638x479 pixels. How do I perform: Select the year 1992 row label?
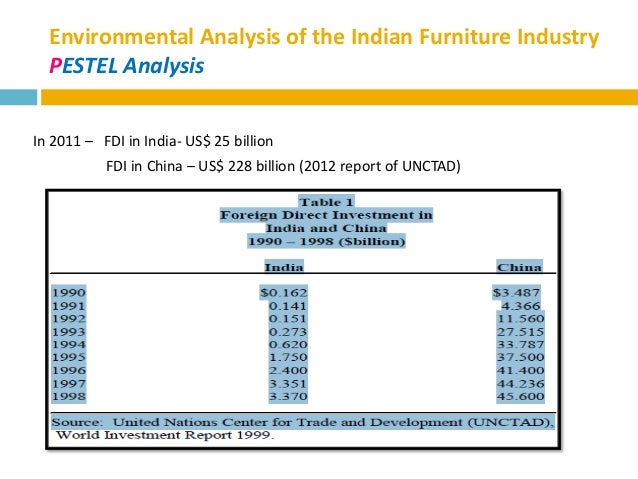[69, 319]
